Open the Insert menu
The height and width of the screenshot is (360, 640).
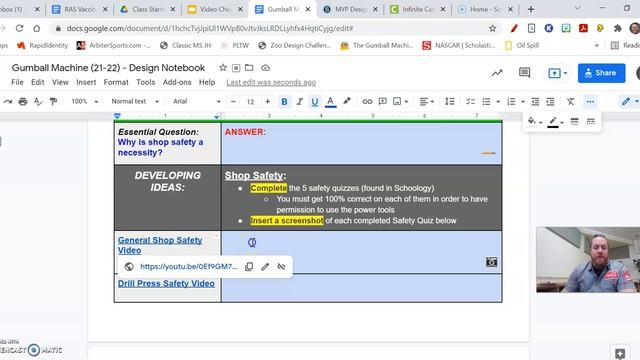tap(86, 82)
